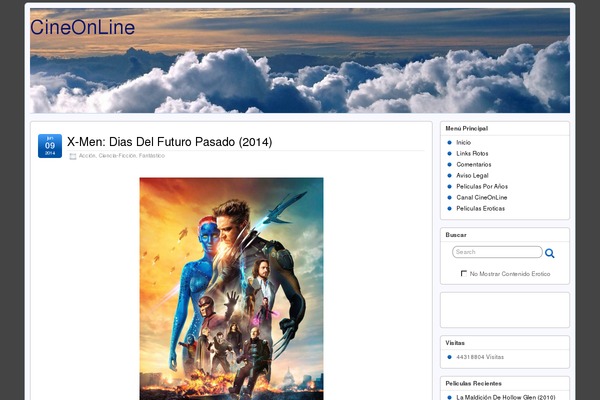Click the Jun 09 2014 date badge
600x400 pixels.
50,146
